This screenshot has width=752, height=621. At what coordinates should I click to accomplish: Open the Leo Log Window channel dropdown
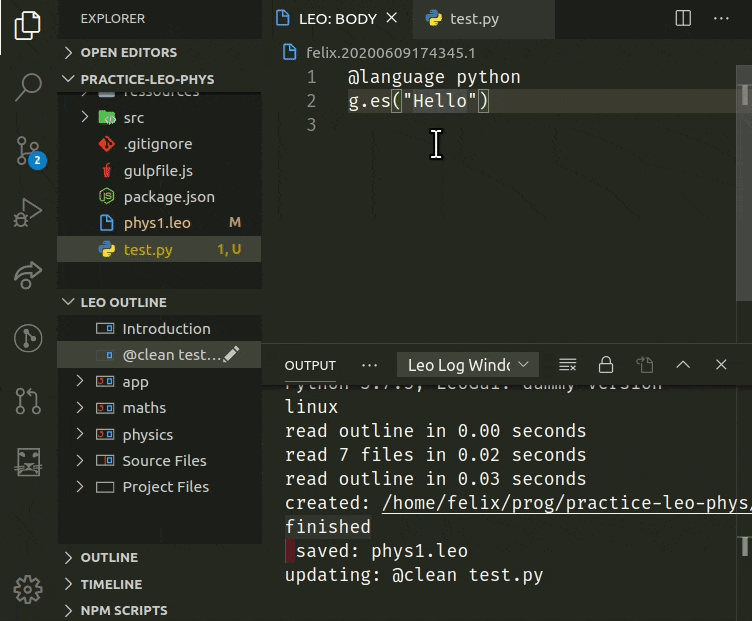468,365
